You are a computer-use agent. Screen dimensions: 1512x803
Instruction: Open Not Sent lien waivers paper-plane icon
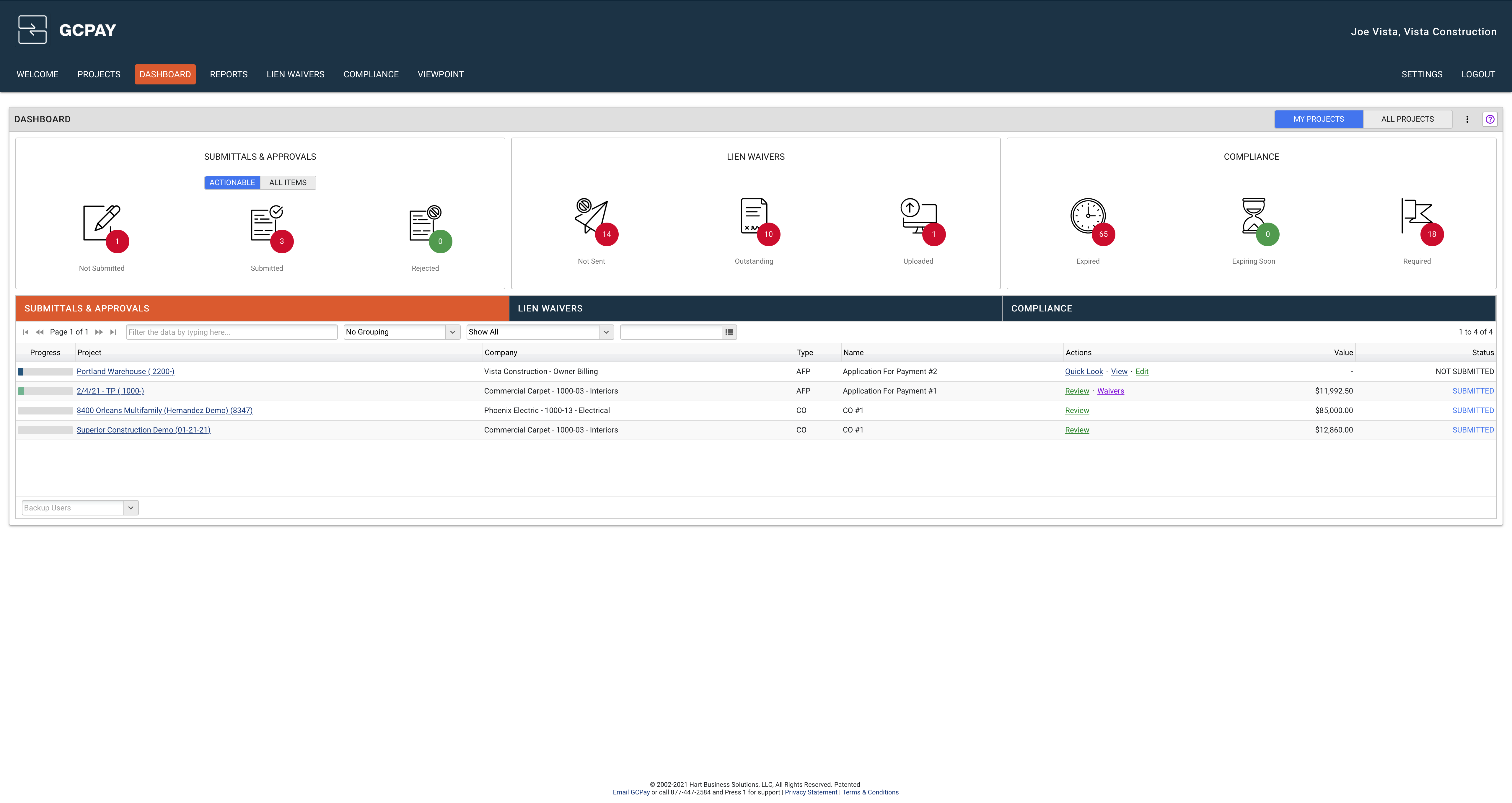tap(592, 216)
